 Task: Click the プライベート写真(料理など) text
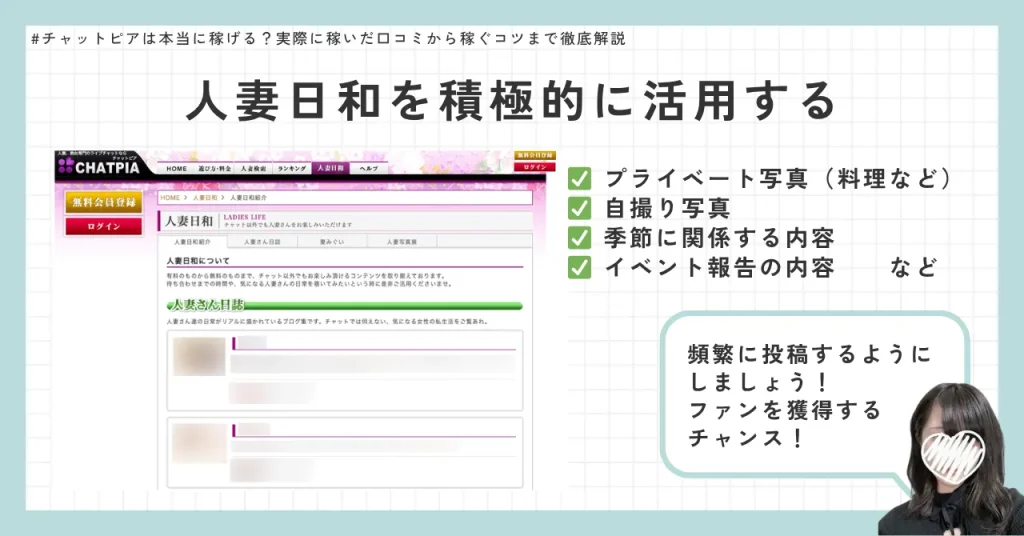(780, 178)
